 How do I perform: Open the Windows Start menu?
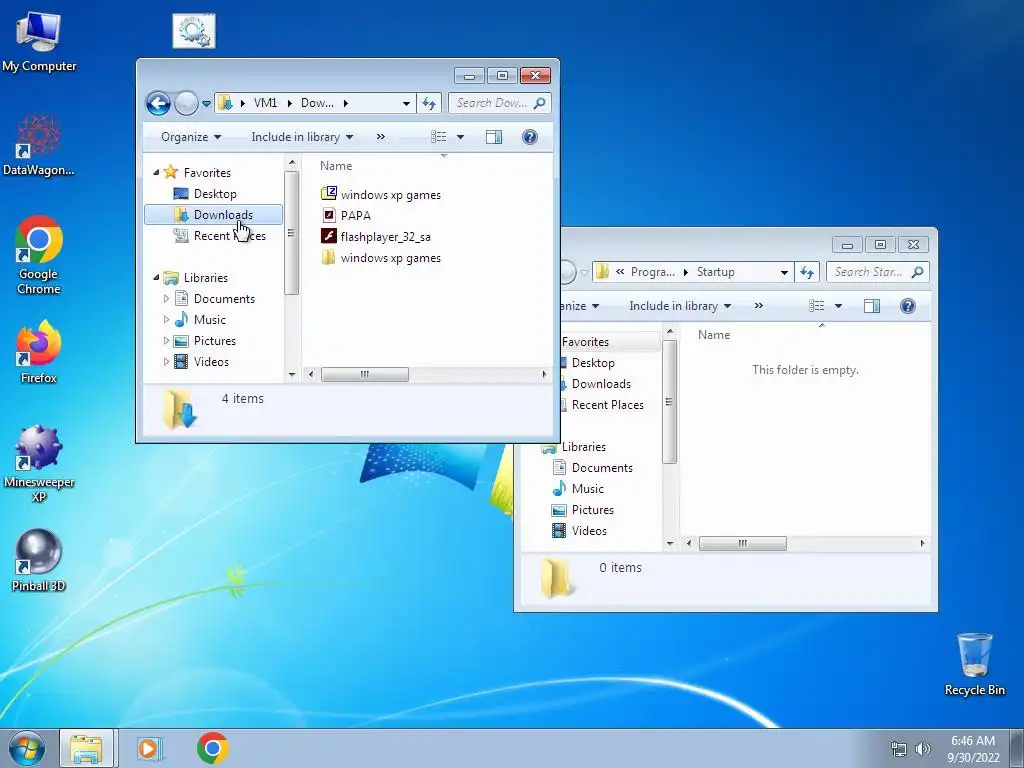[x=26, y=748]
